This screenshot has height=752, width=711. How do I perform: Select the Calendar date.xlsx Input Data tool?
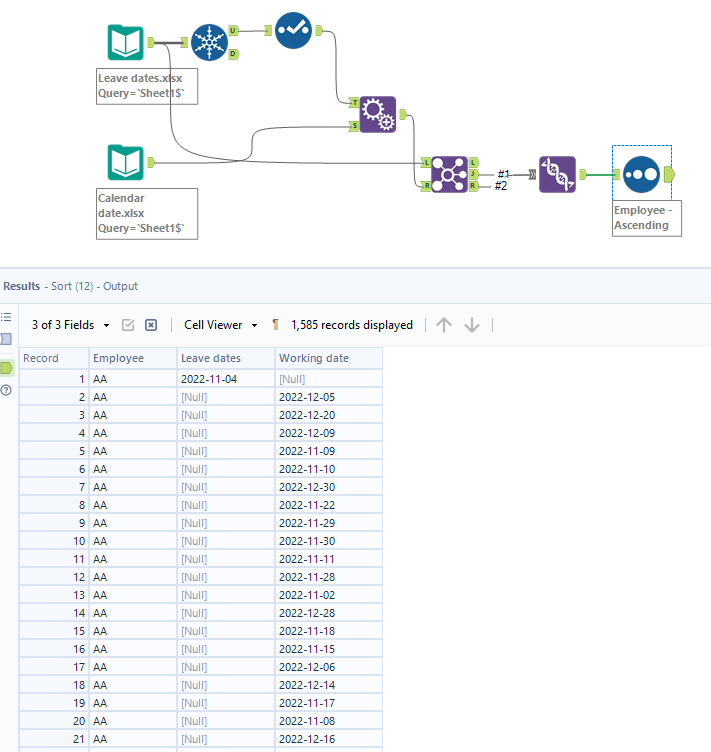click(x=125, y=162)
